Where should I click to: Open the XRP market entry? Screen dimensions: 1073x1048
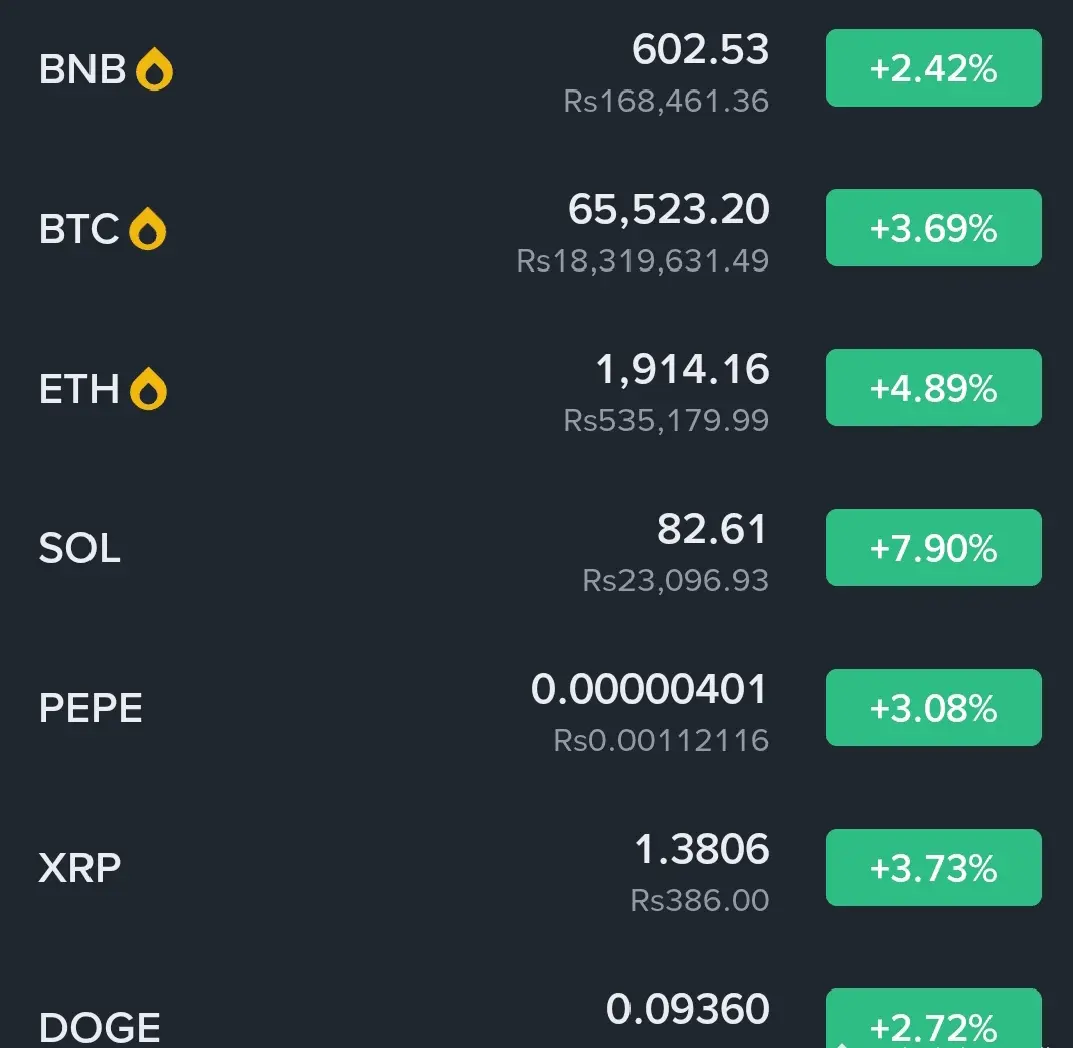click(536, 867)
